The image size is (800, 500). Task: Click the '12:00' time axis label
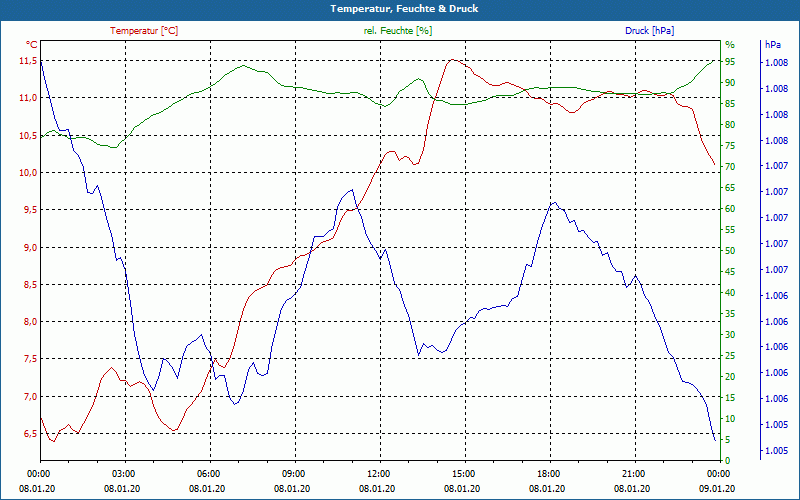tap(378, 474)
